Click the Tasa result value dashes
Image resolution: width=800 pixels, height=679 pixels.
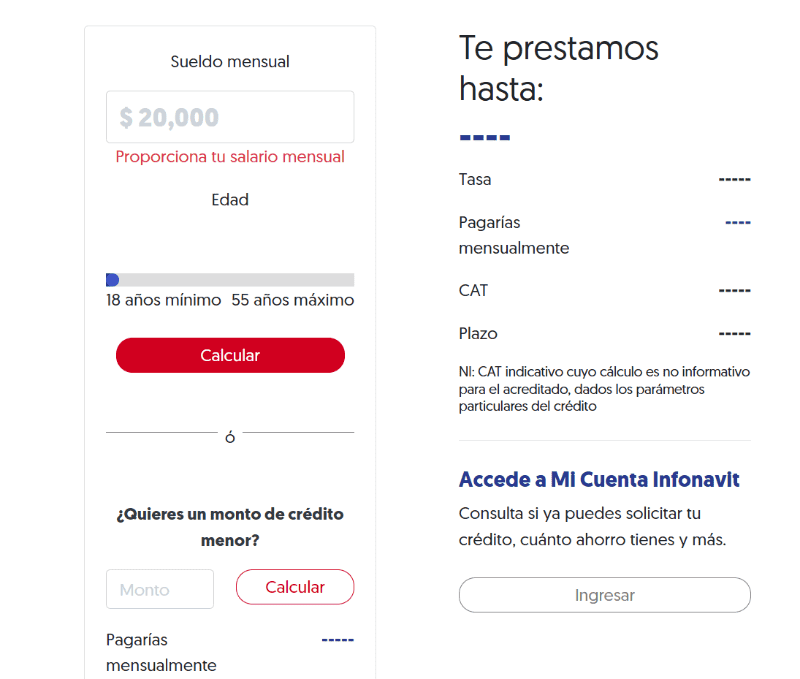tap(735, 179)
